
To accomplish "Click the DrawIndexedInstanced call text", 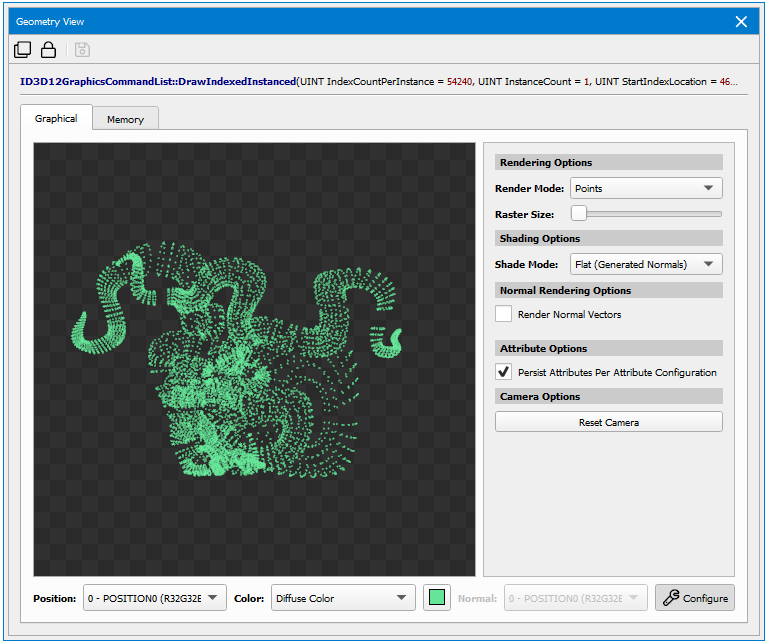I will click(x=158, y=80).
